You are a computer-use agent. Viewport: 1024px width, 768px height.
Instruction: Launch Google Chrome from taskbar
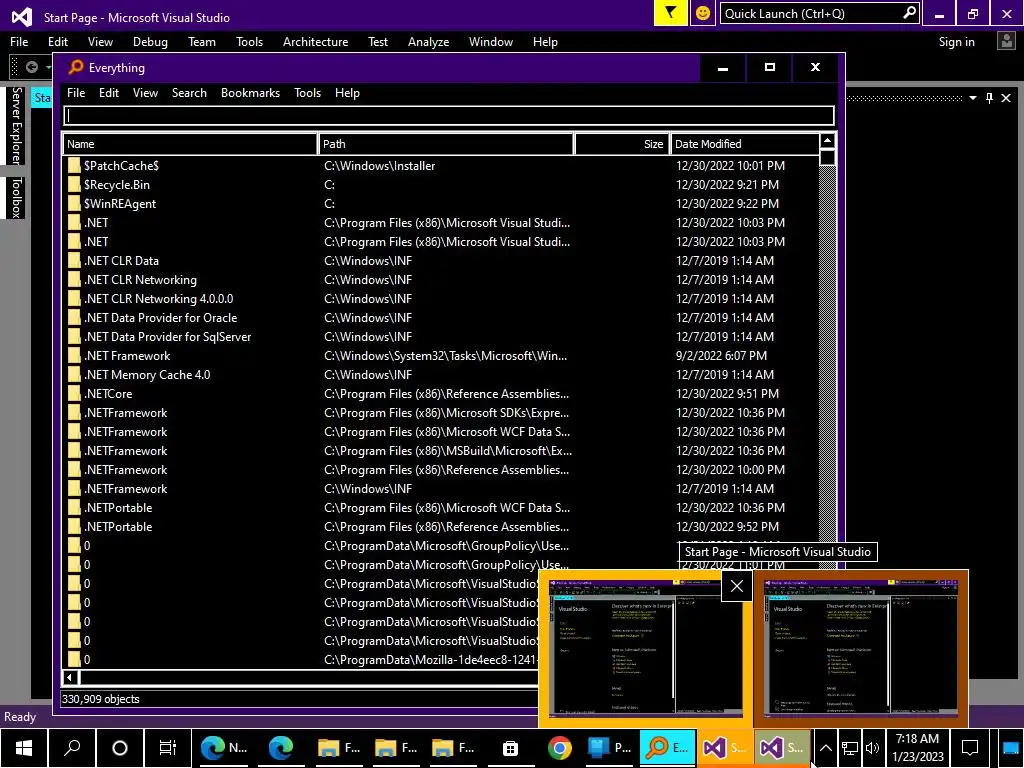pyautogui.click(x=560, y=748)
